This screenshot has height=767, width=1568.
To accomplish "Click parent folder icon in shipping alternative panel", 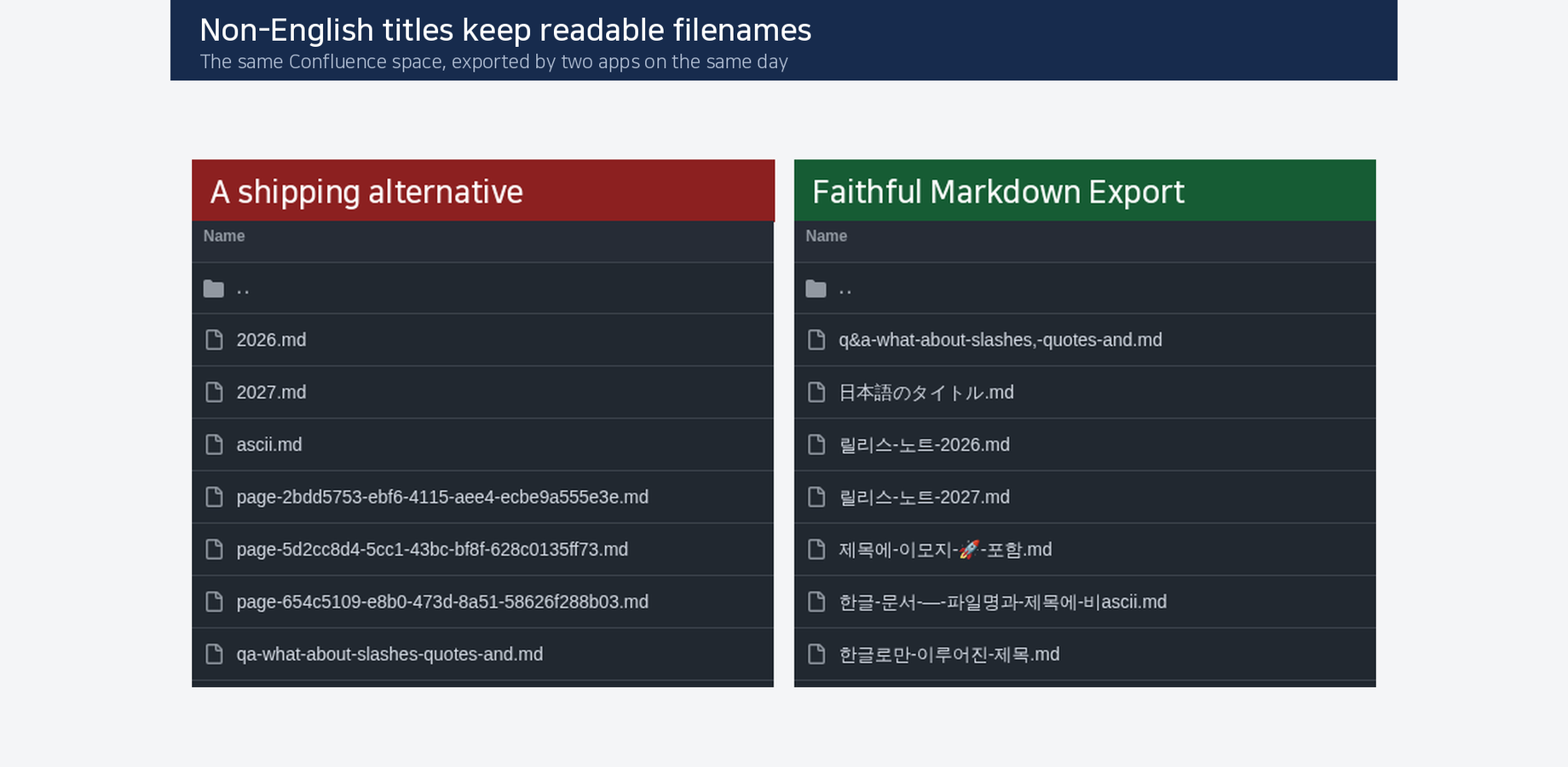I will pos(214,289).
